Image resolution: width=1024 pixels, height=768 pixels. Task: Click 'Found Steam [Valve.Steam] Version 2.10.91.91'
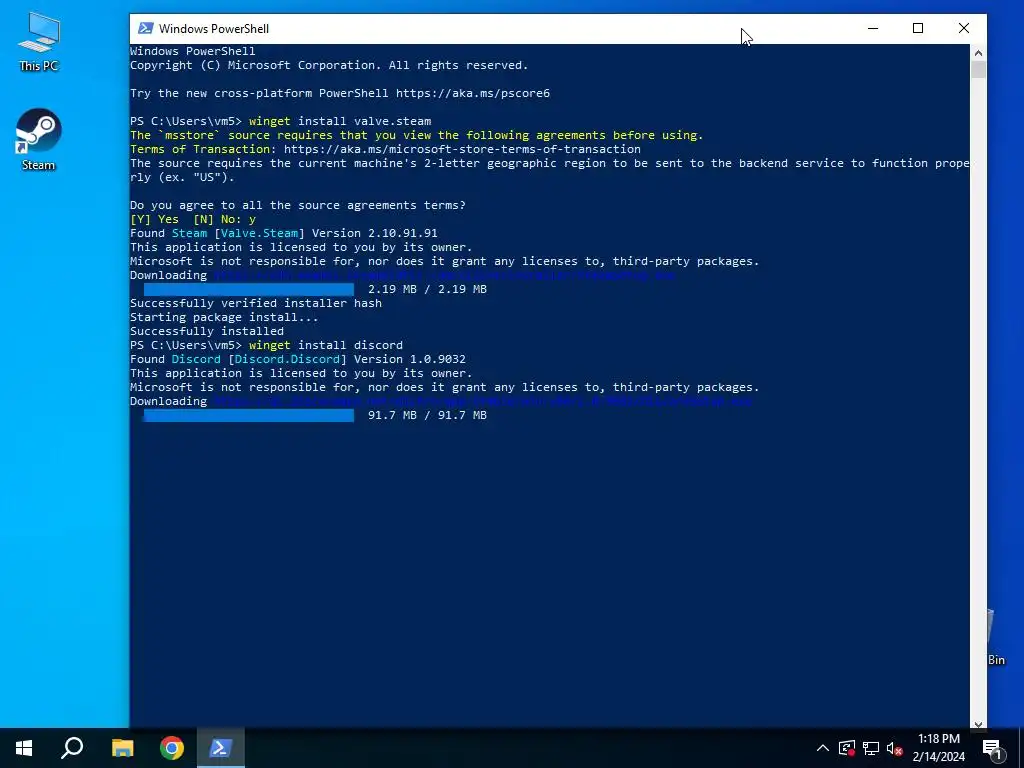[283, 233]
